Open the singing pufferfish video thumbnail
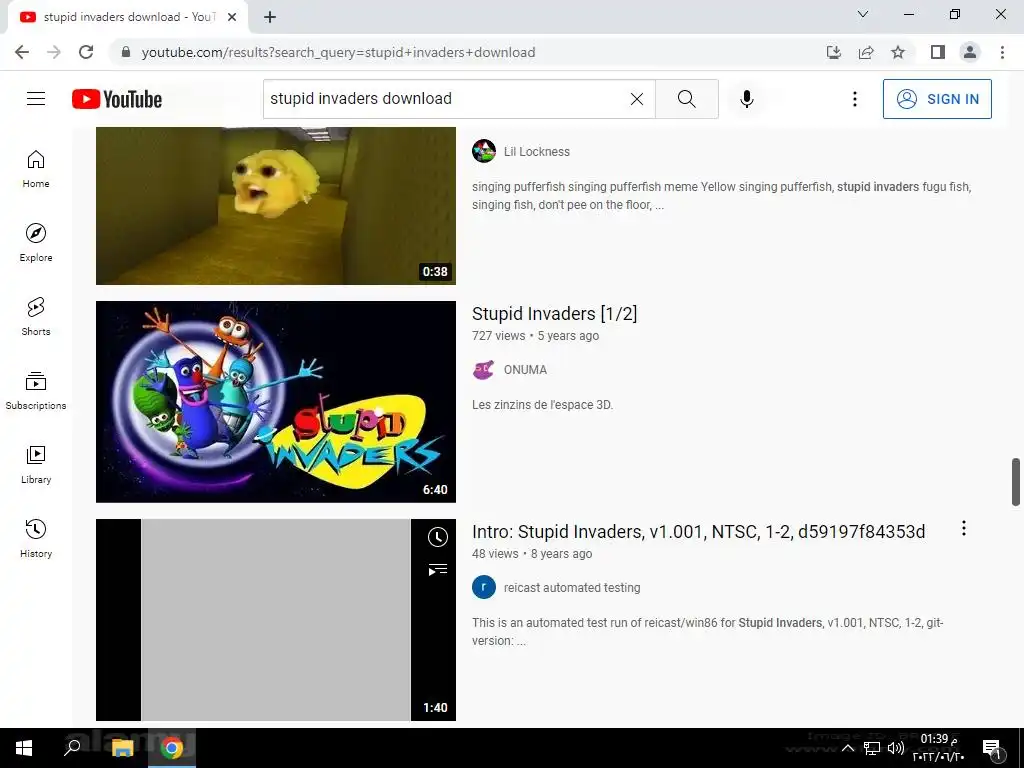This screenshot has width=1024, height=768. click(x=276, y=206)
